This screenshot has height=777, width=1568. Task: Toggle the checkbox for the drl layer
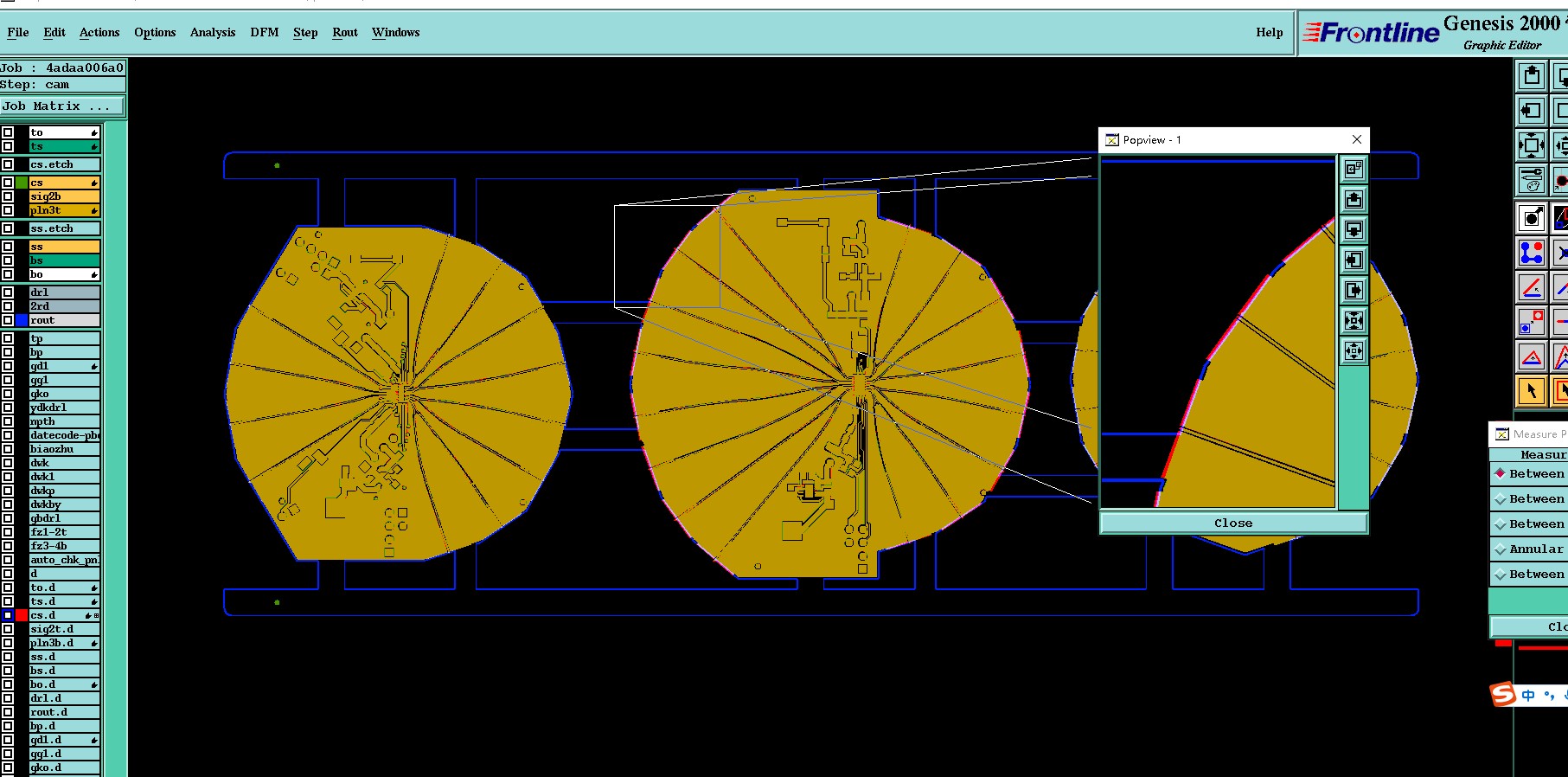tap(8, 292)
